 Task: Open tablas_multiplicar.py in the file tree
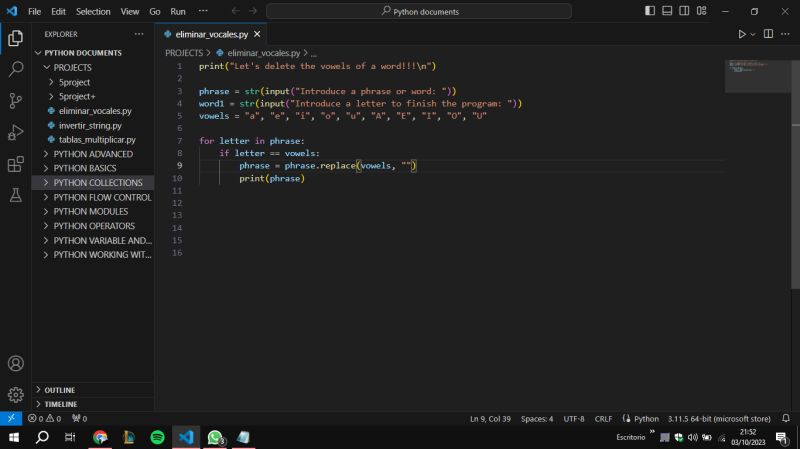click(97, 140)
